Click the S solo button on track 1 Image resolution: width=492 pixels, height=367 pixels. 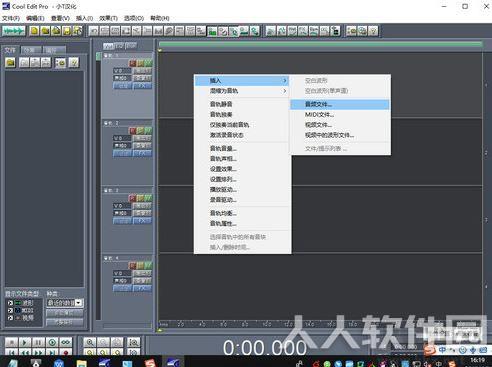click(x=140, y=63)
